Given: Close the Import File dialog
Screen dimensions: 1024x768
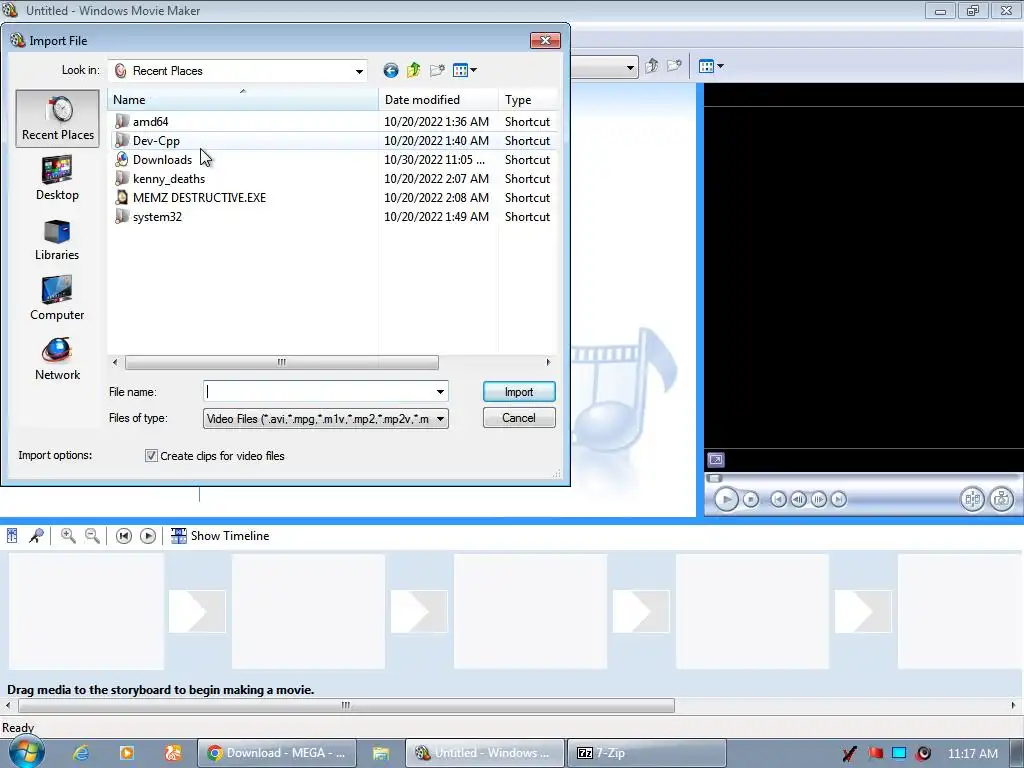Looking at the screenshot, I should 545,40.
